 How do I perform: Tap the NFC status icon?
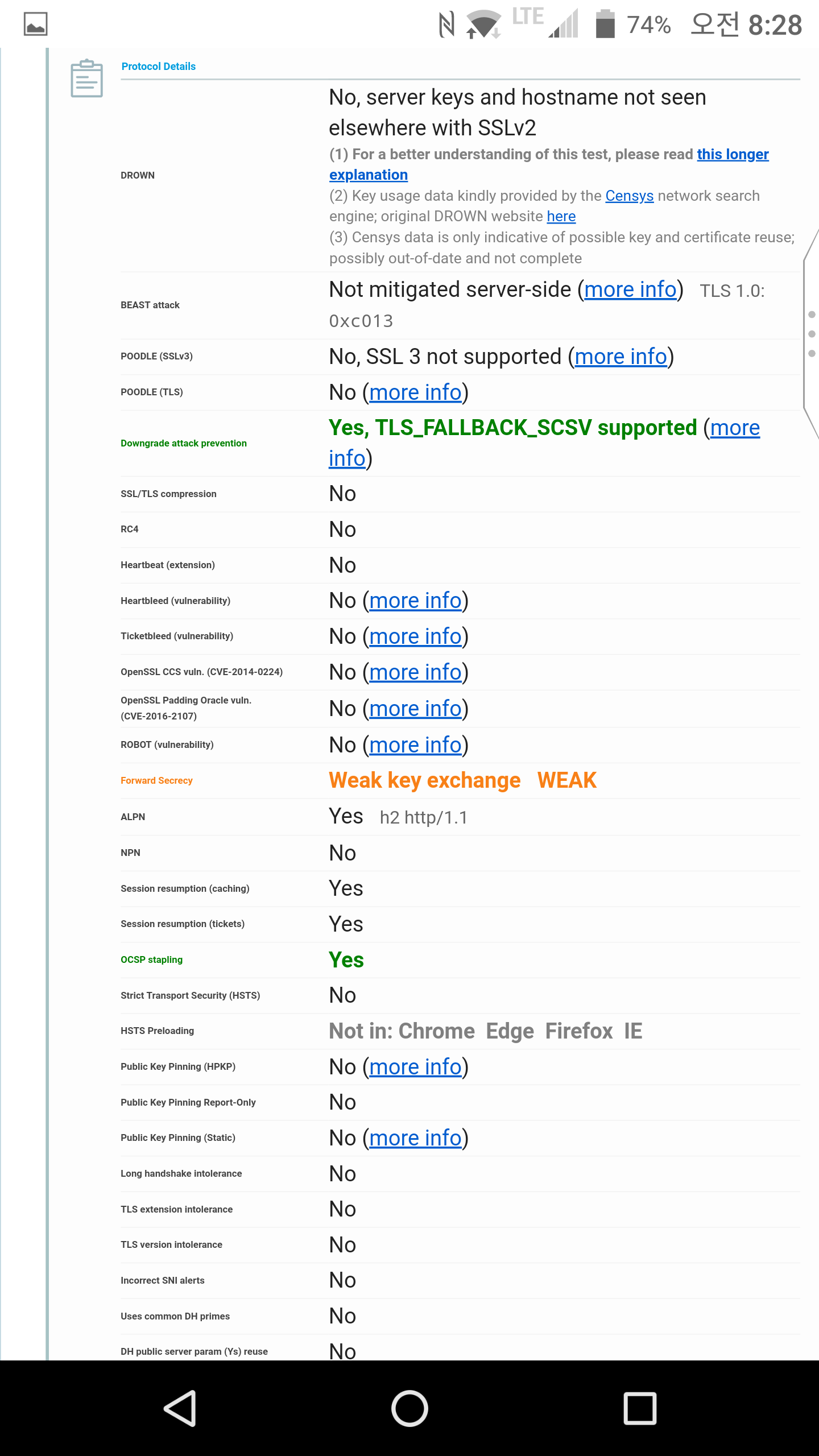pos(447,25)
